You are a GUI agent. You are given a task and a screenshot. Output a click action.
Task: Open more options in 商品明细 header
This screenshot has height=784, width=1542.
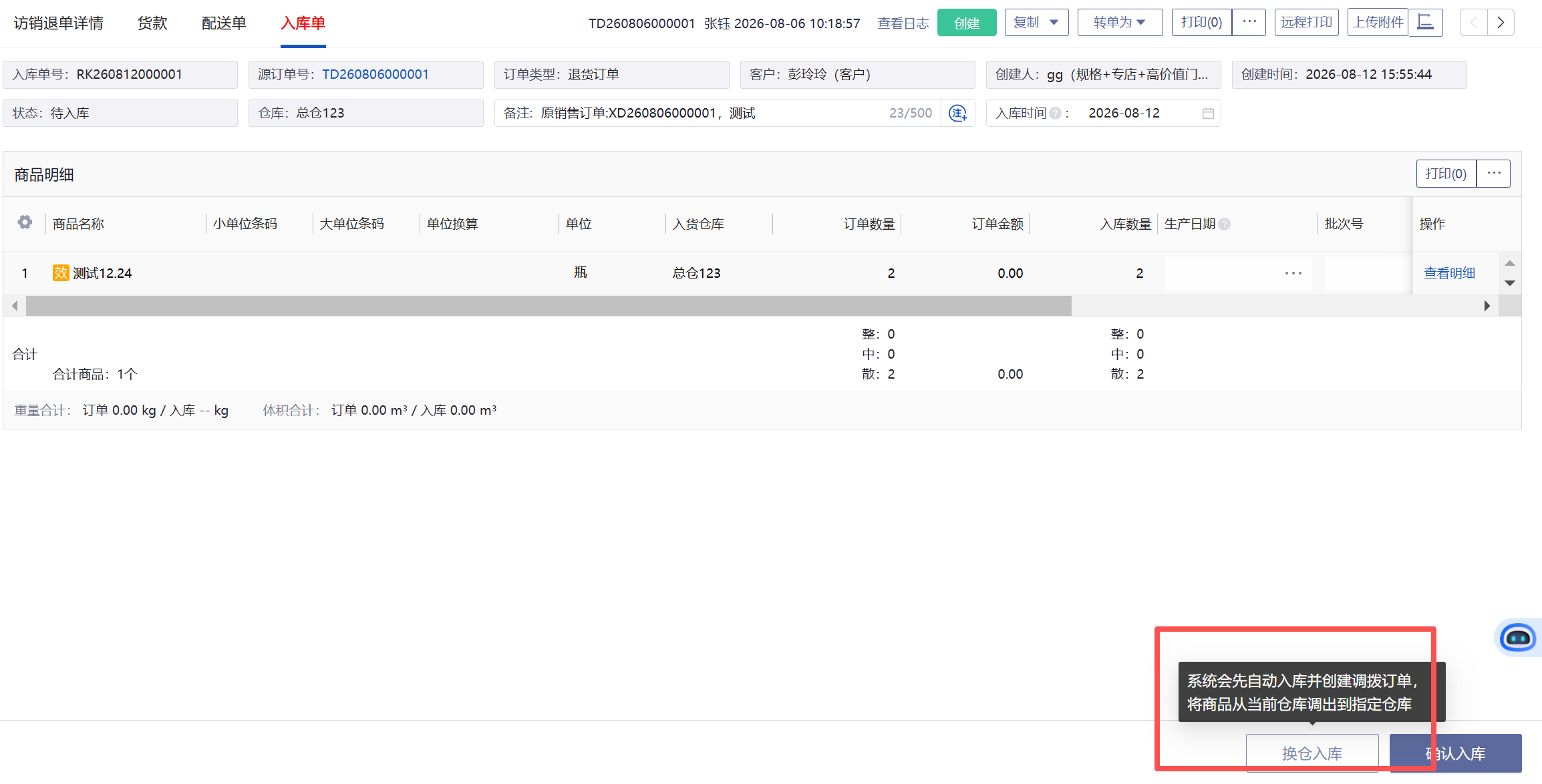click(x=1494, y=174)
